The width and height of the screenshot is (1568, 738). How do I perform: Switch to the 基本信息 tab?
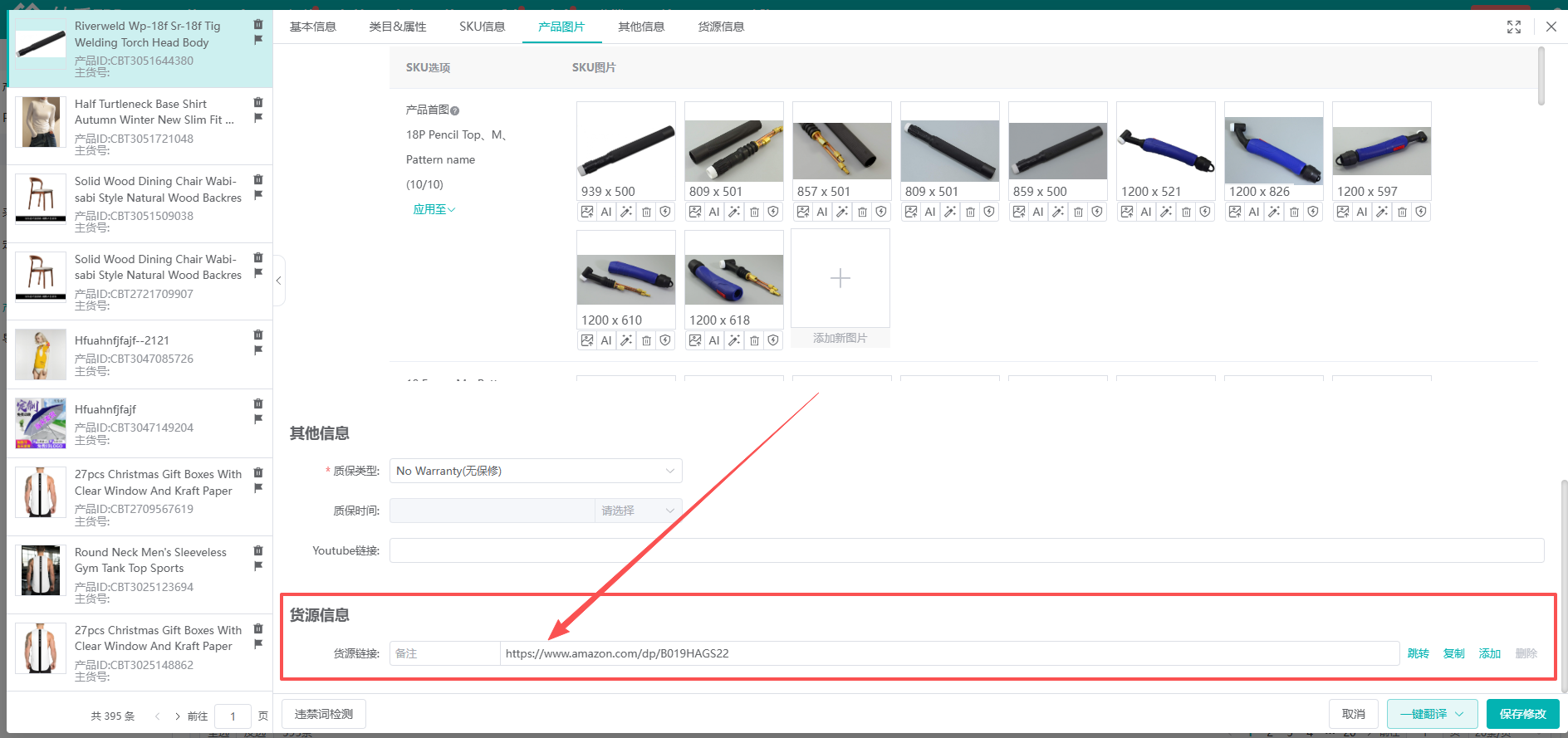pyautogui.click(x=313, y=27)
